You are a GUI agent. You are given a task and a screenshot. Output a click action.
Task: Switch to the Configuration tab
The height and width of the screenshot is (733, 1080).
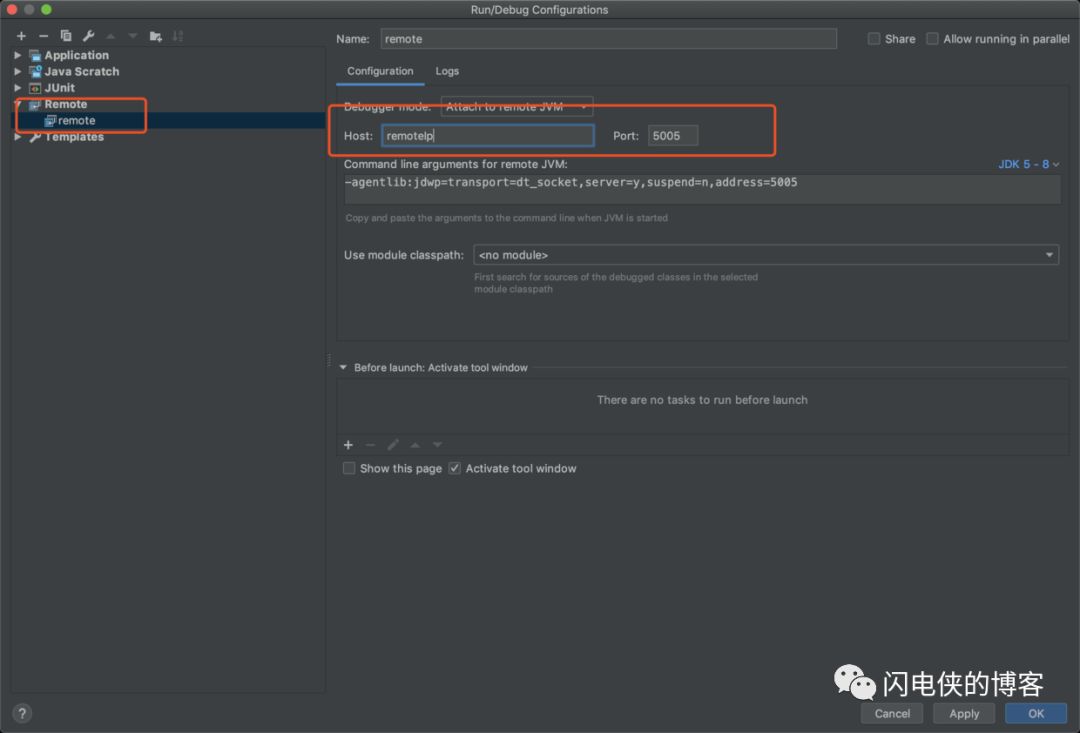(380, 71)
